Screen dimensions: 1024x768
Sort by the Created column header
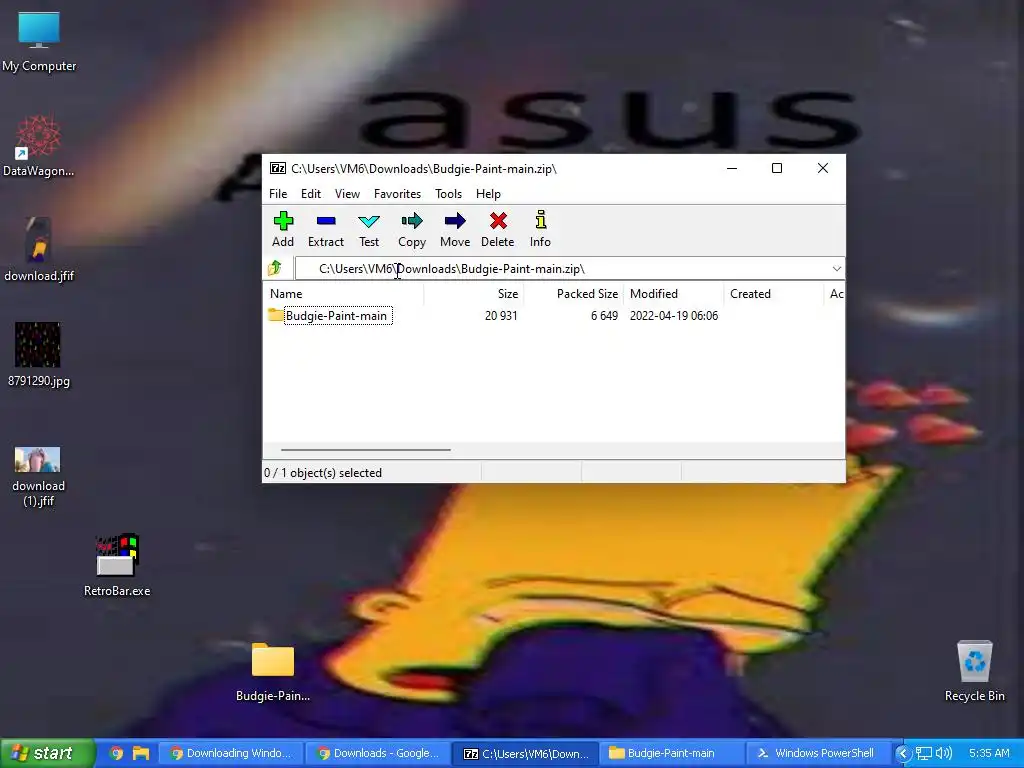774,294
